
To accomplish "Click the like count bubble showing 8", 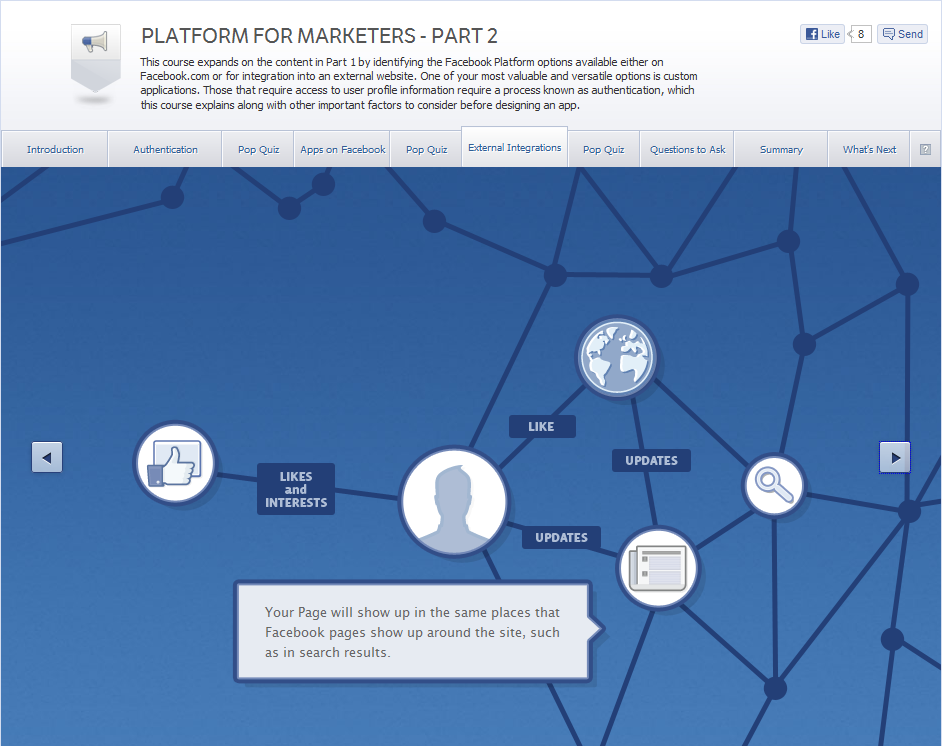I will click(x=860, y=34).
